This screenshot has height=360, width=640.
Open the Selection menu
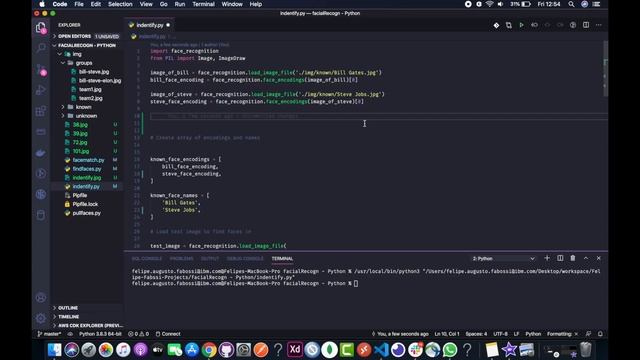tap(120, 4)
